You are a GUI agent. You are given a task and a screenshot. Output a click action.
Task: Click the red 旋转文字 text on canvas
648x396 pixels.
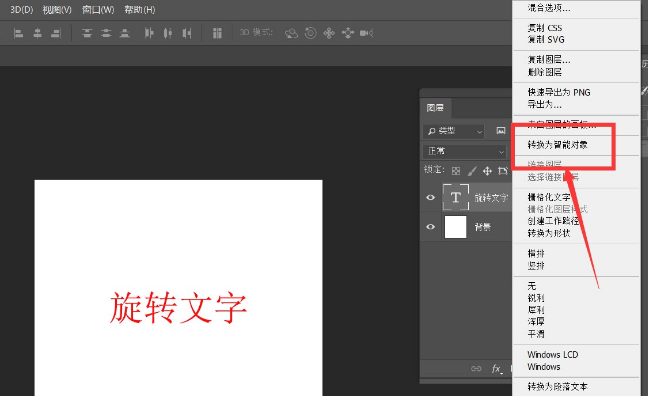click(178, 308)
